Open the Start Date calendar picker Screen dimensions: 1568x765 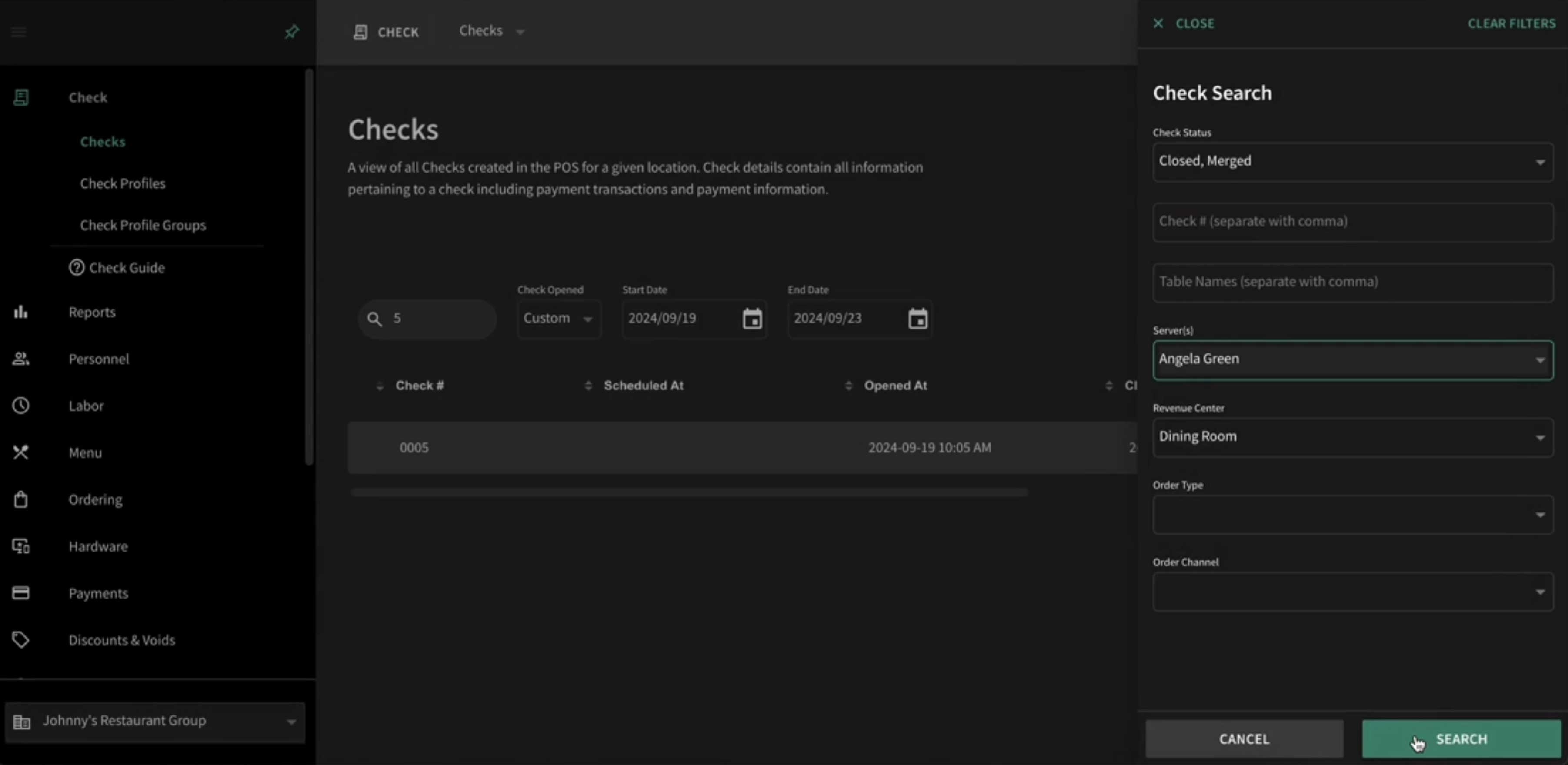(752, 318)
